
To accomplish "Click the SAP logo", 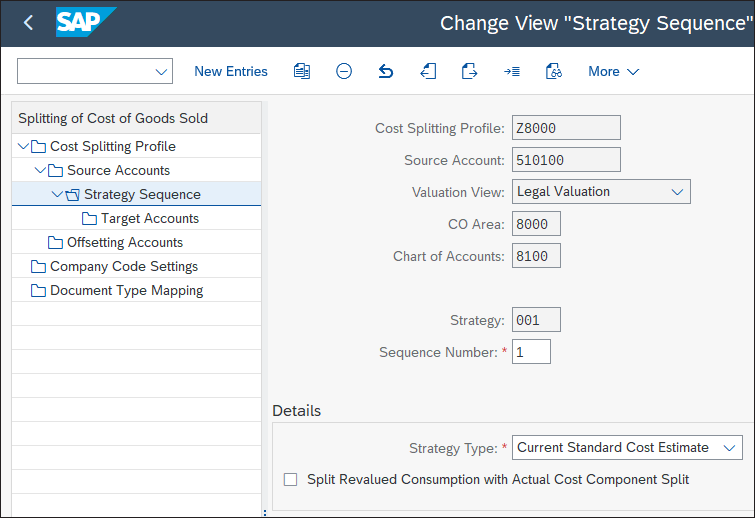I will tap(85, 22).
